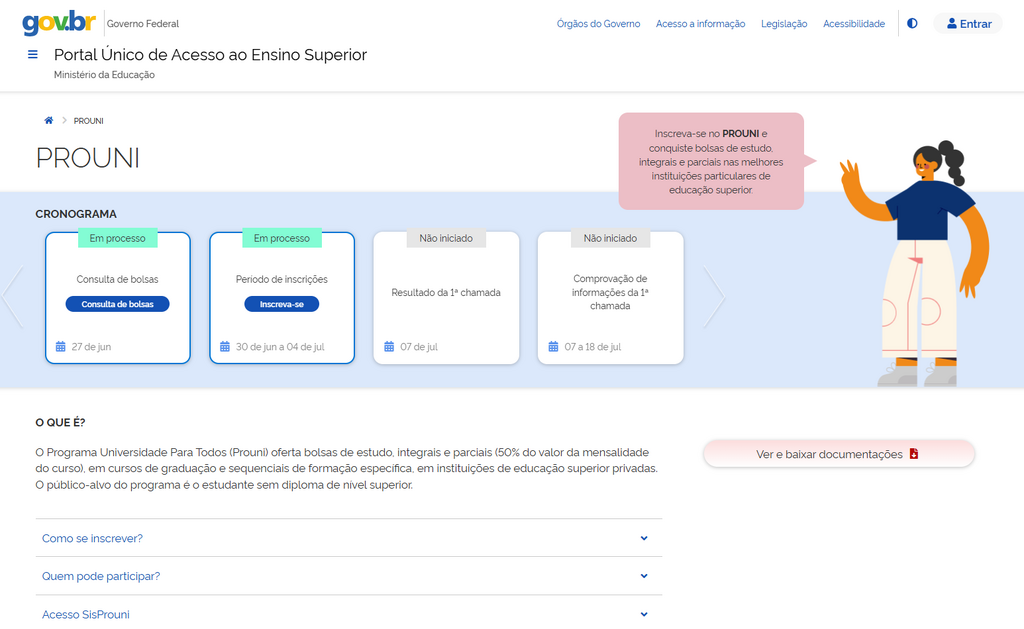Viewport: 1024px width, 629px height.
Task: Click calendar icon beside 30 de jun a 04 de jul
Action: click(225, 347)
